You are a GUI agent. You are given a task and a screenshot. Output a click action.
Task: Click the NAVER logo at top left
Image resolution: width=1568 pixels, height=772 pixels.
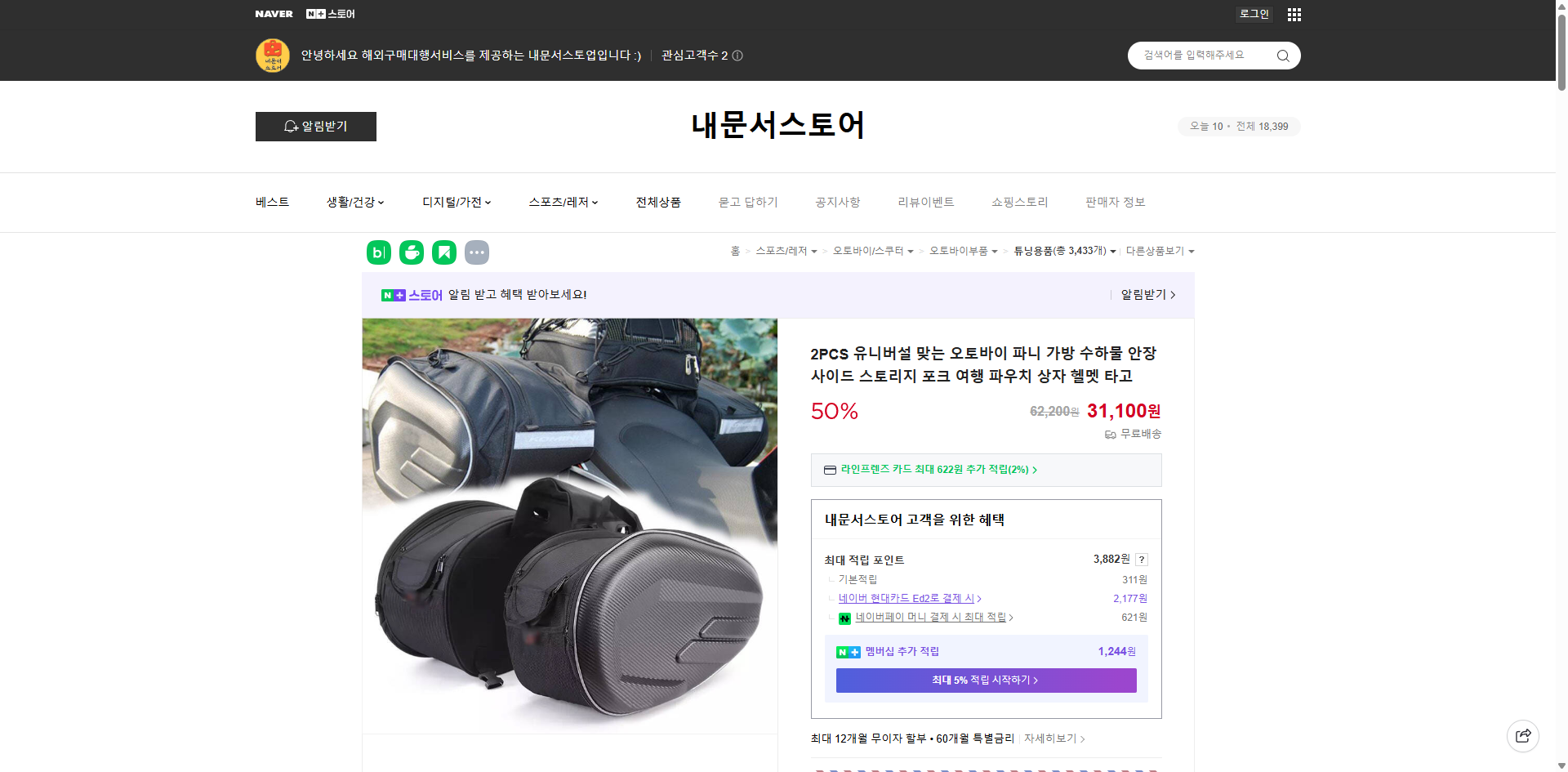point(274,13)
